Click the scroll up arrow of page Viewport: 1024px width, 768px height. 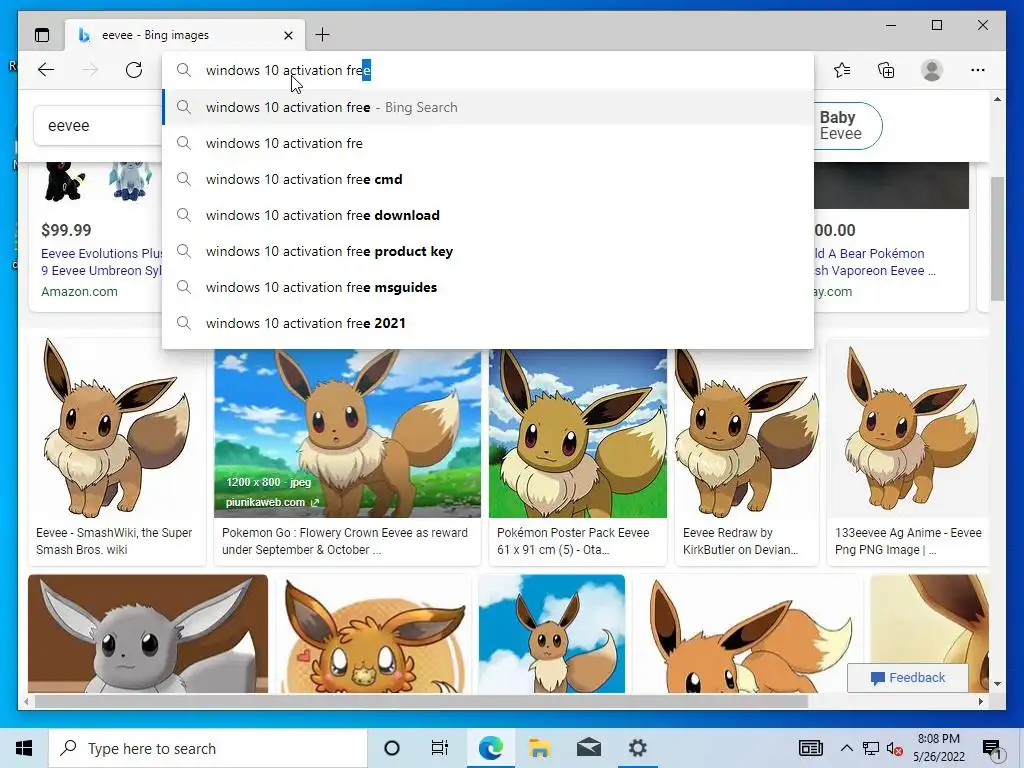tap(997, 99)
